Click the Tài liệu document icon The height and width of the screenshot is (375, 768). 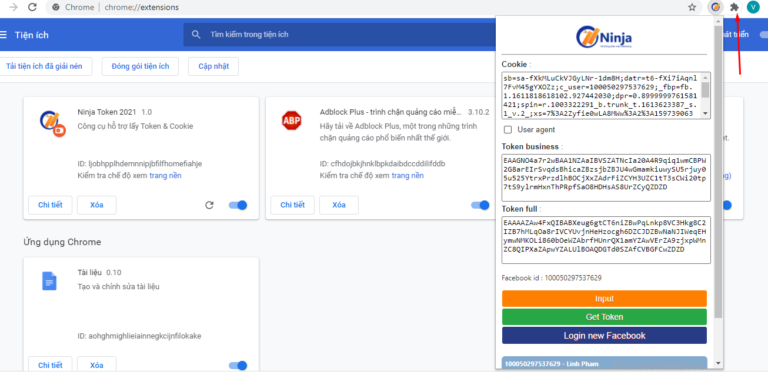click(49, 281)
